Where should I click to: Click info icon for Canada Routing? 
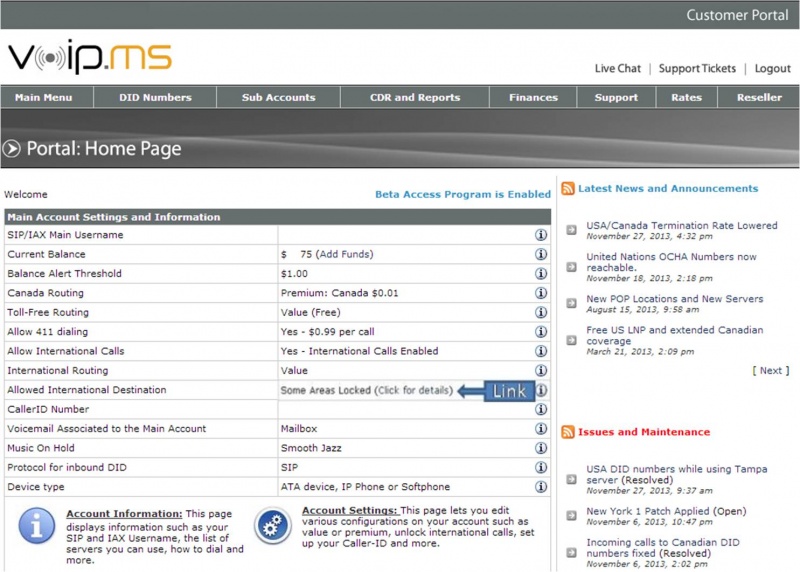[541, 293]
